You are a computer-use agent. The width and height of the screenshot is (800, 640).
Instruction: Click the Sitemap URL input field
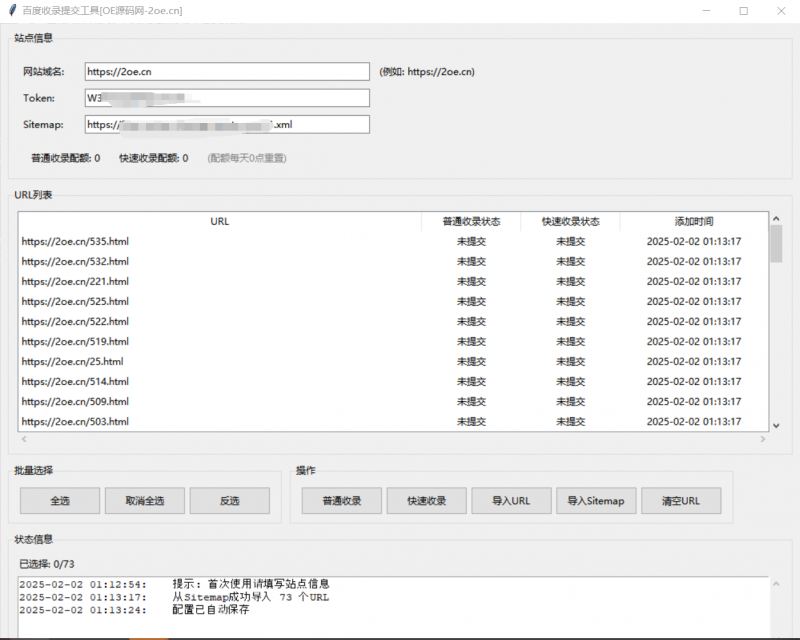(225, 124)
